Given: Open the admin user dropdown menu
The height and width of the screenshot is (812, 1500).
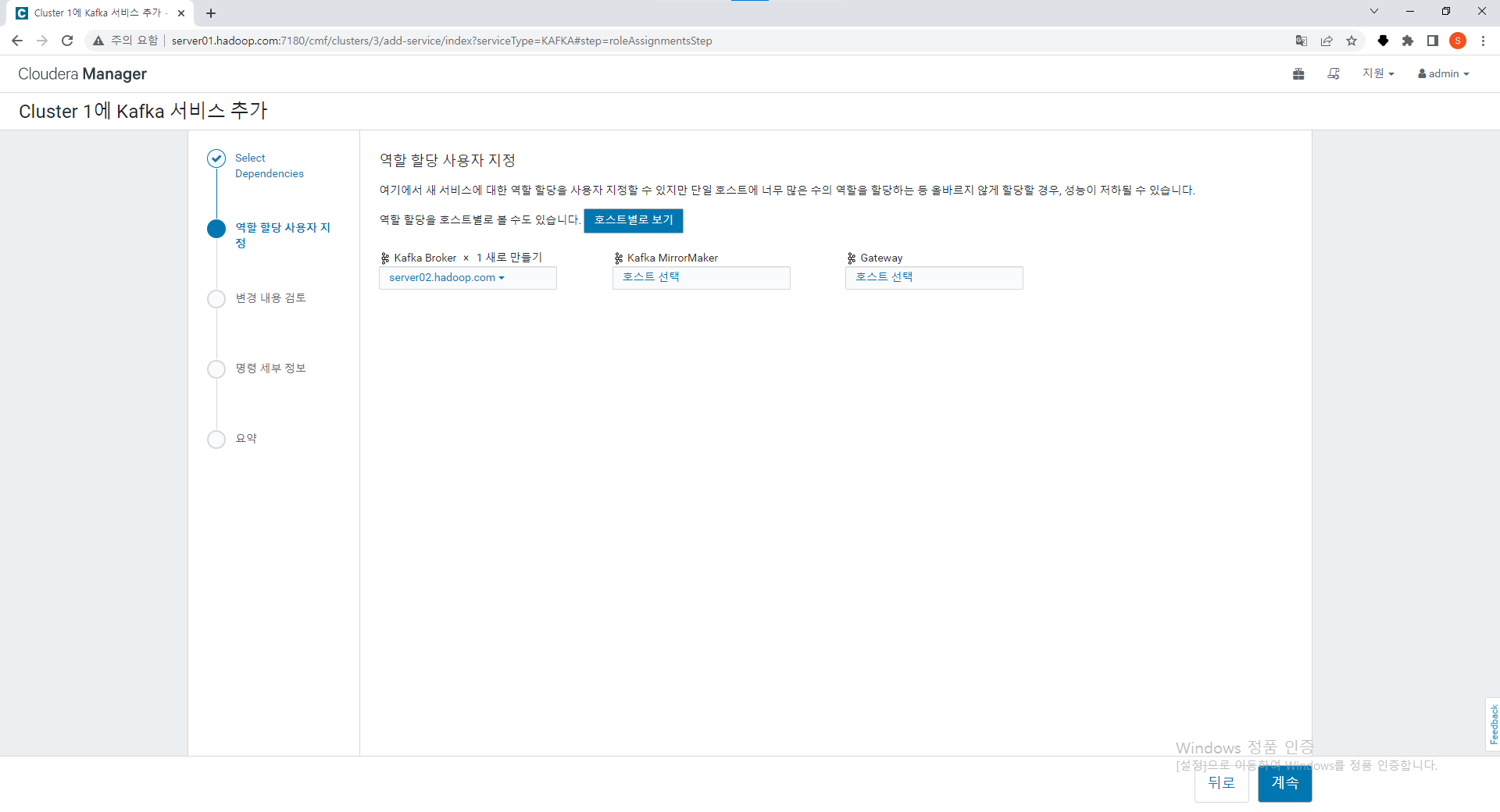Looking at the screenshot, I should [x=1444, y=73].
